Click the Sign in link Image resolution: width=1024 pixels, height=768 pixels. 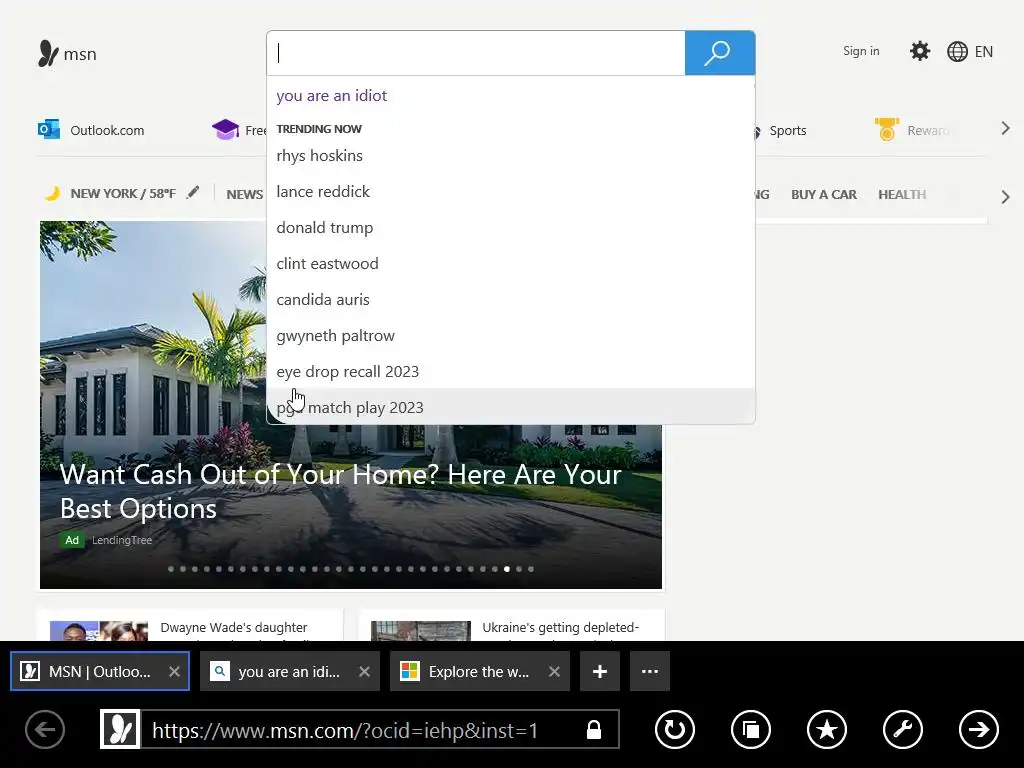[861, 51]
